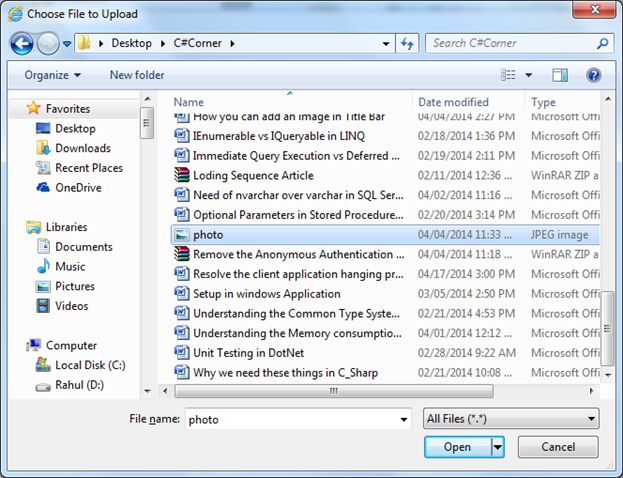The height and width of the screenshot is (478, 623).
Task: Click WinRAR icon of Loding Sequence Article
Action: click(x=182, y=175)
